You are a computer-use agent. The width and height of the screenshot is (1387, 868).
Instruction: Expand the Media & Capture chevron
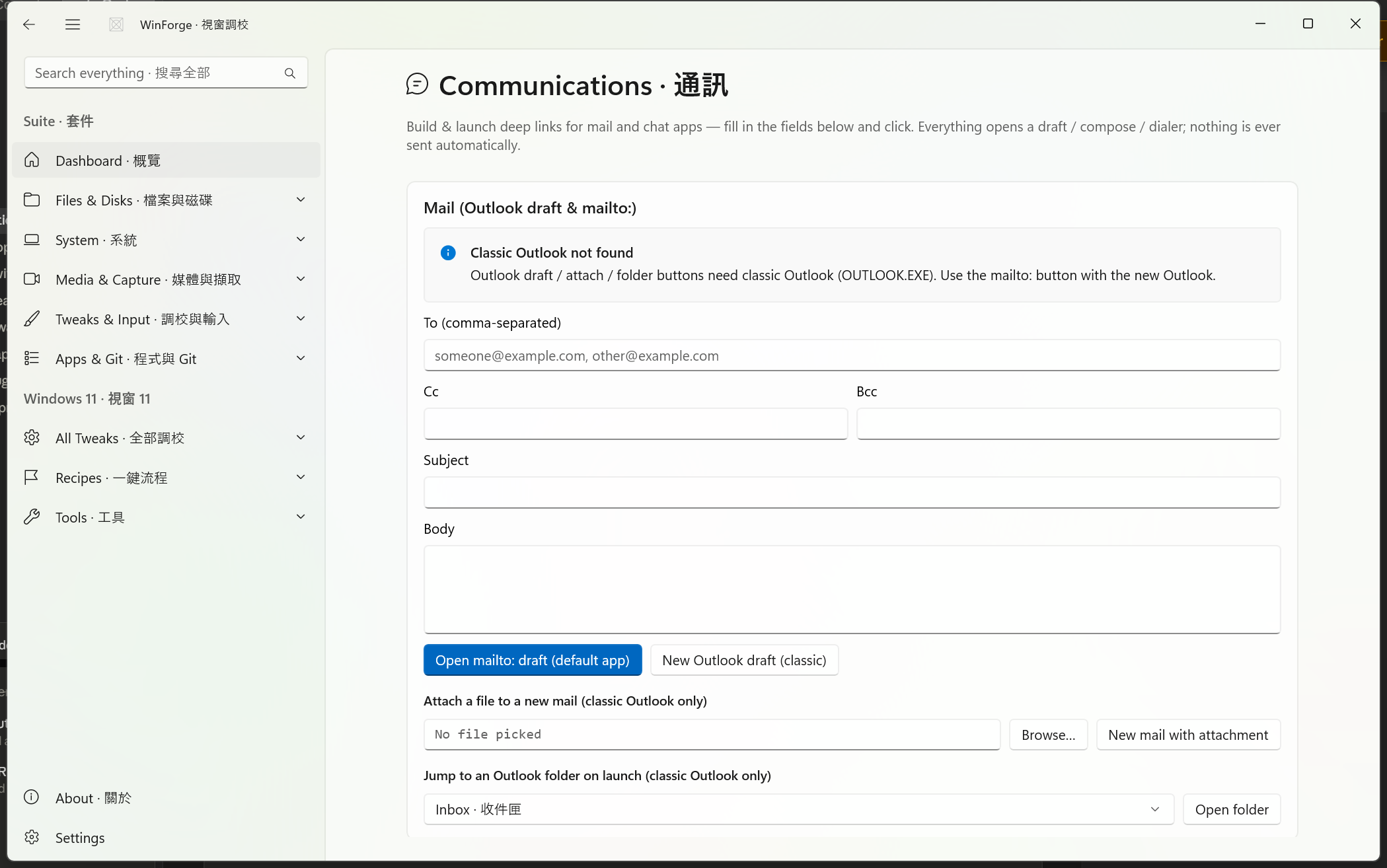click(x=301, y=279)
